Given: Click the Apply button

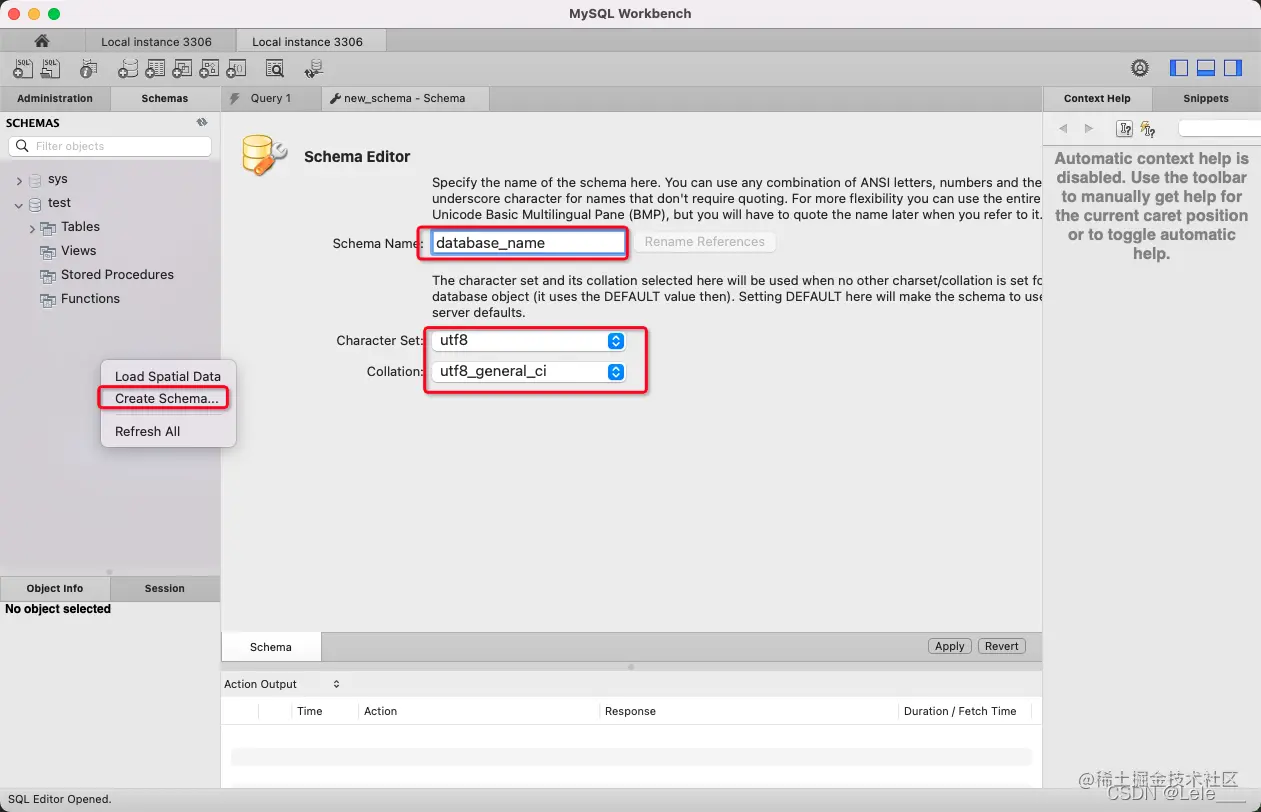Looking at the screenshot, I should [950, 646].
